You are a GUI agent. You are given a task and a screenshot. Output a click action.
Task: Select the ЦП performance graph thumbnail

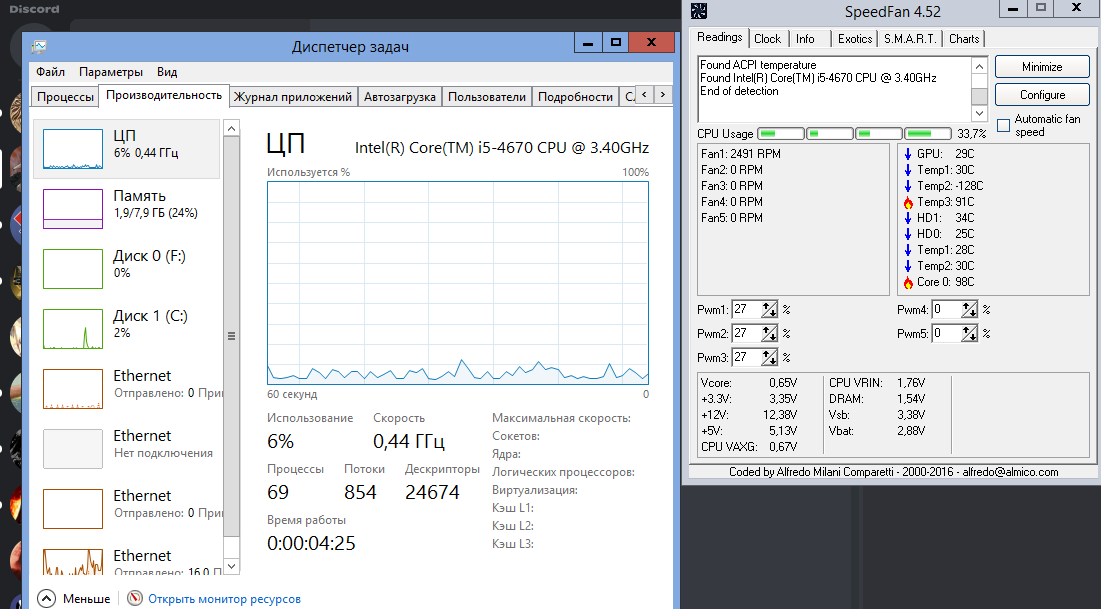coord(72,149)
